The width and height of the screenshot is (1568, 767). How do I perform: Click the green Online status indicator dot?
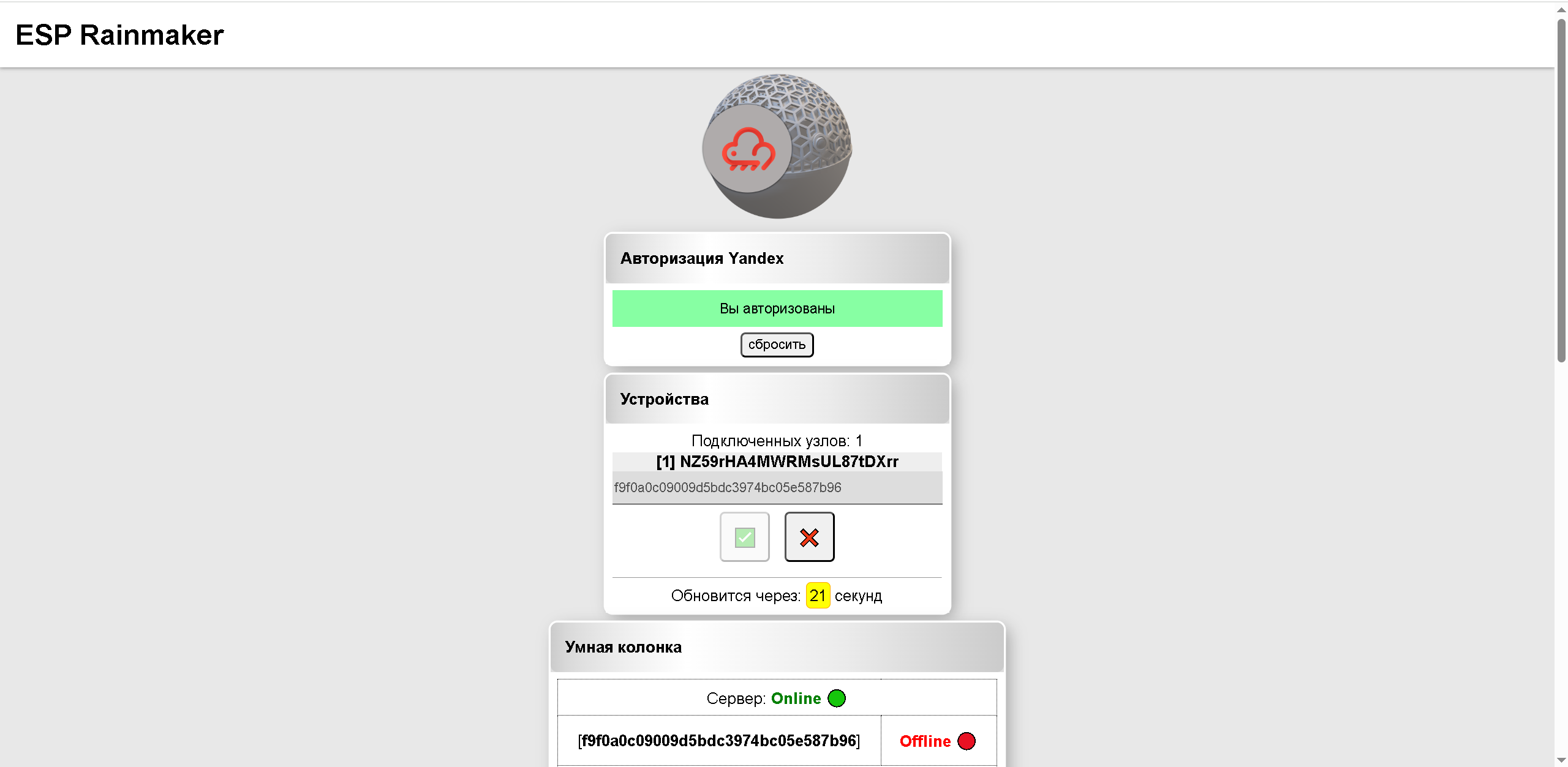pyautogui.click(x=836, y=698)
